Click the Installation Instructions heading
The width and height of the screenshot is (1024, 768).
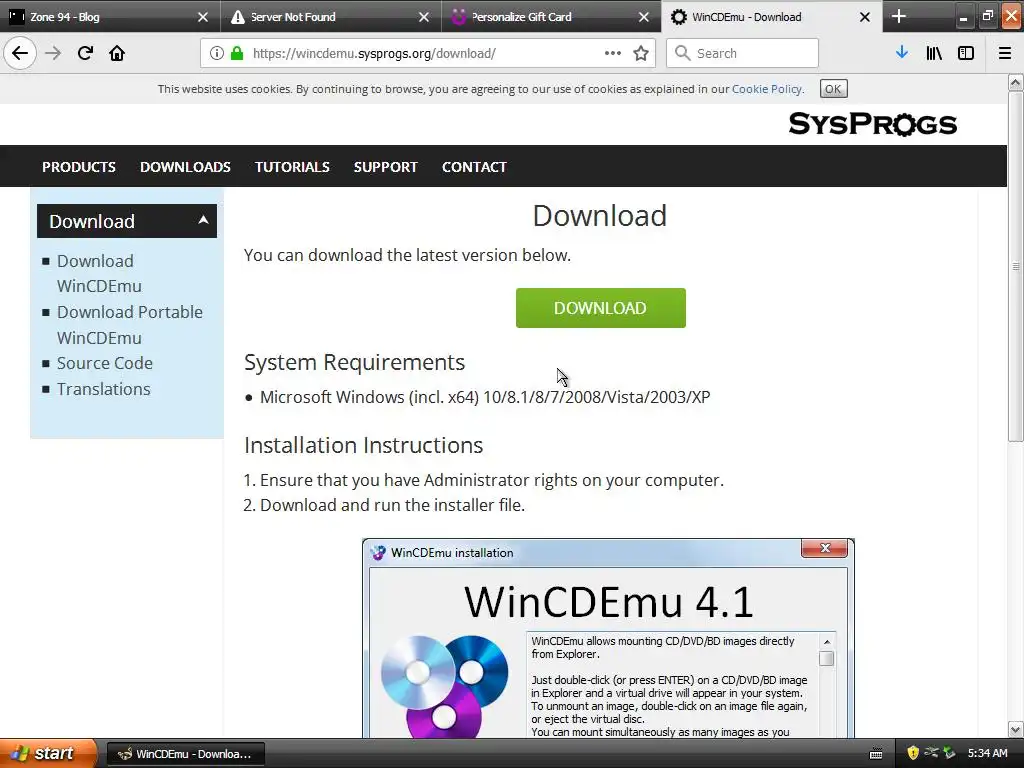[364, 445]
